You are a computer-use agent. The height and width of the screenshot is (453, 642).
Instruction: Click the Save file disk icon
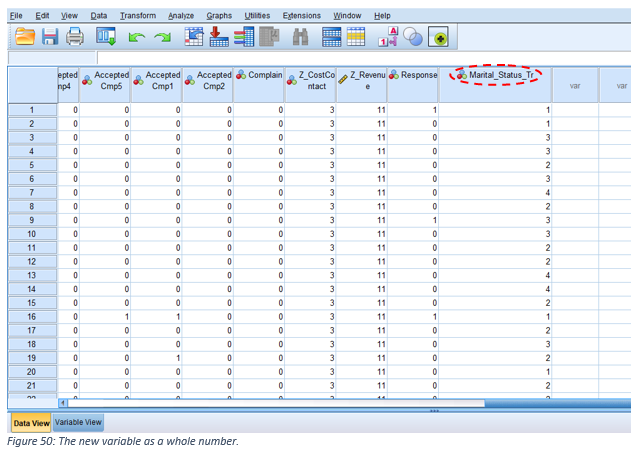pos(49,38)
